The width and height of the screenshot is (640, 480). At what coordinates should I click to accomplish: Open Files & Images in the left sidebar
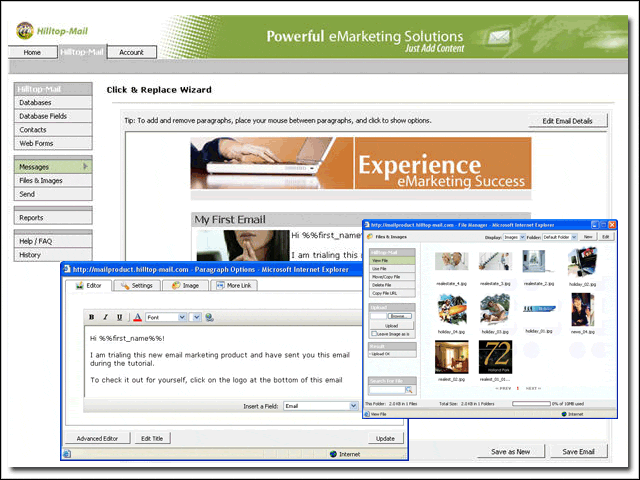tap(53, 180)
